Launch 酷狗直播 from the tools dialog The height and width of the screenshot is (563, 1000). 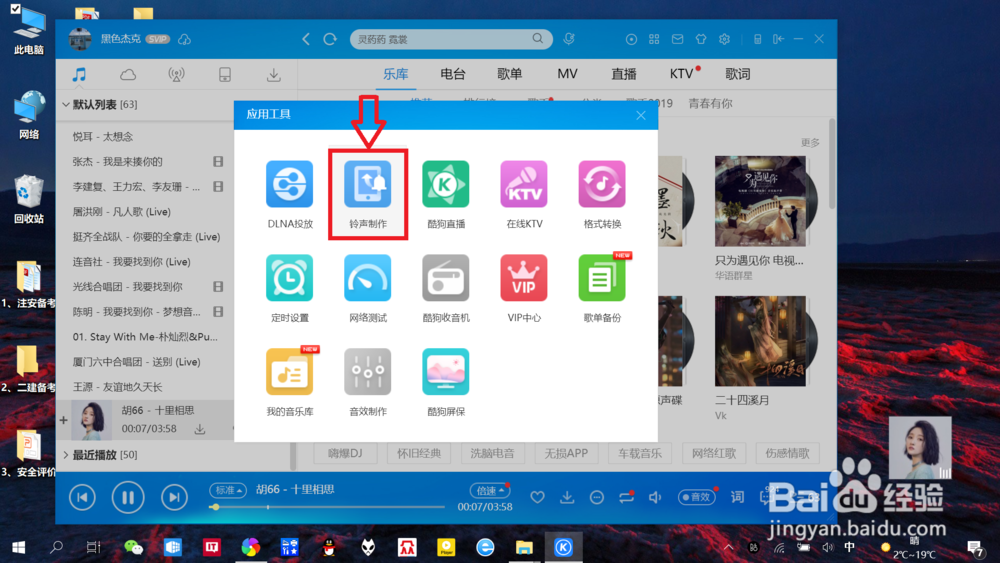[x=446, y=194]
